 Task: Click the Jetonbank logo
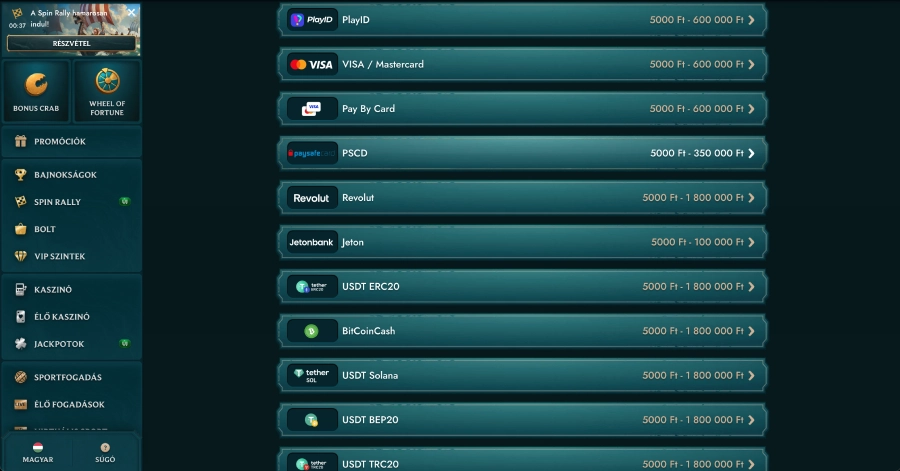(312, 242)
